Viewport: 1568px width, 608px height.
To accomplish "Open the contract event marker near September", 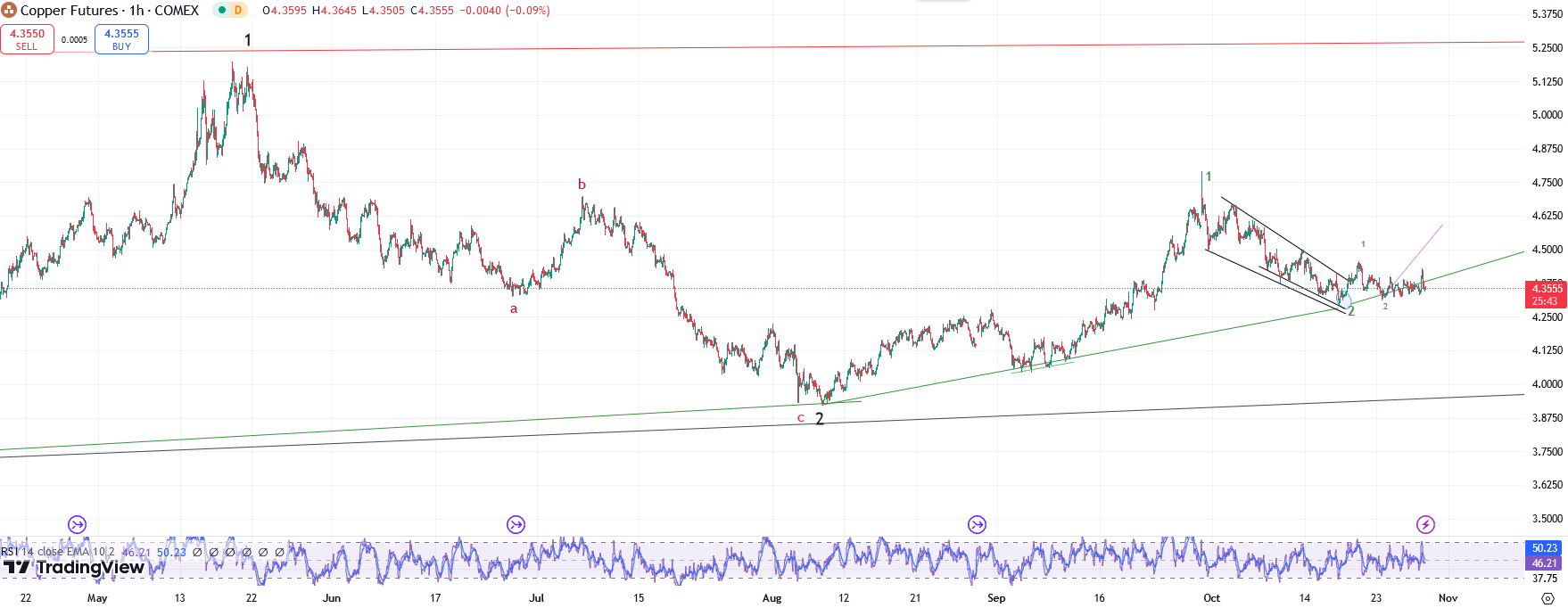I will pyautogui.click(x=977, y=524).
